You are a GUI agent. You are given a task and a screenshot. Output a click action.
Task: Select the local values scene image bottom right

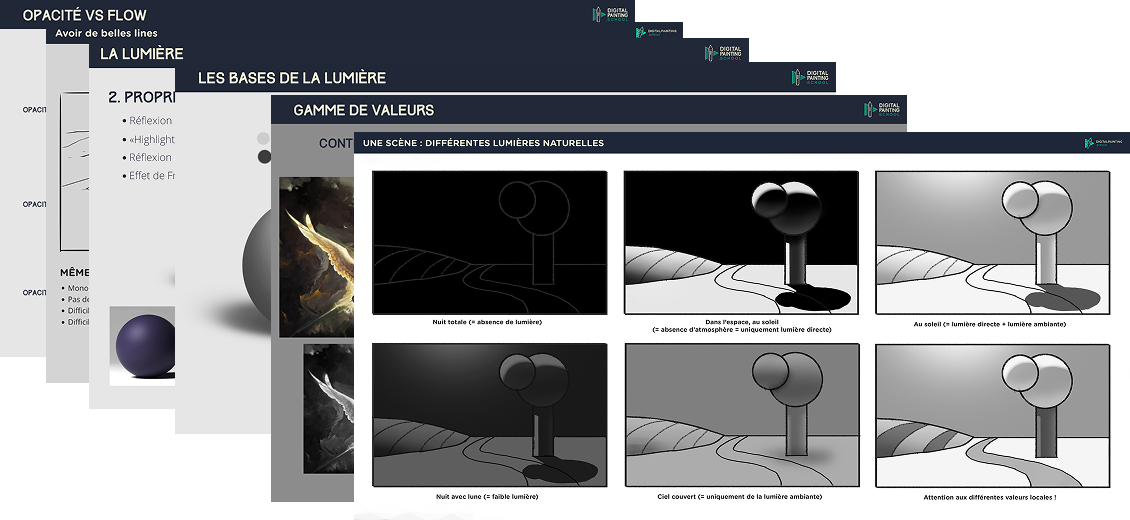pos(992,415)
